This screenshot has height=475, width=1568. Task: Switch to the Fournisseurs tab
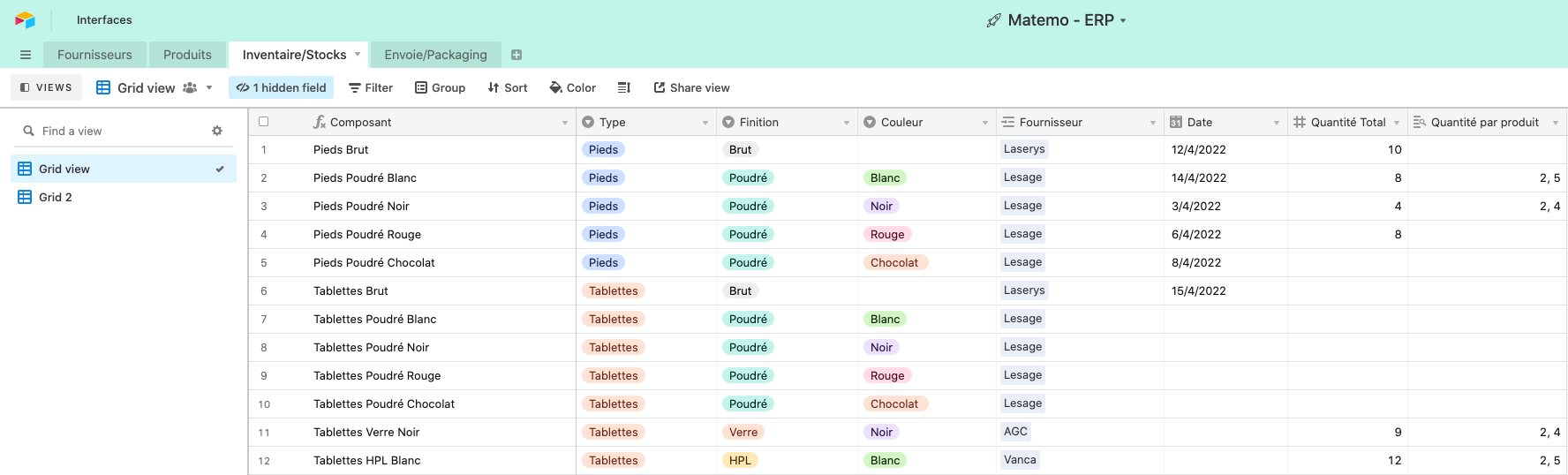(94, 55)
